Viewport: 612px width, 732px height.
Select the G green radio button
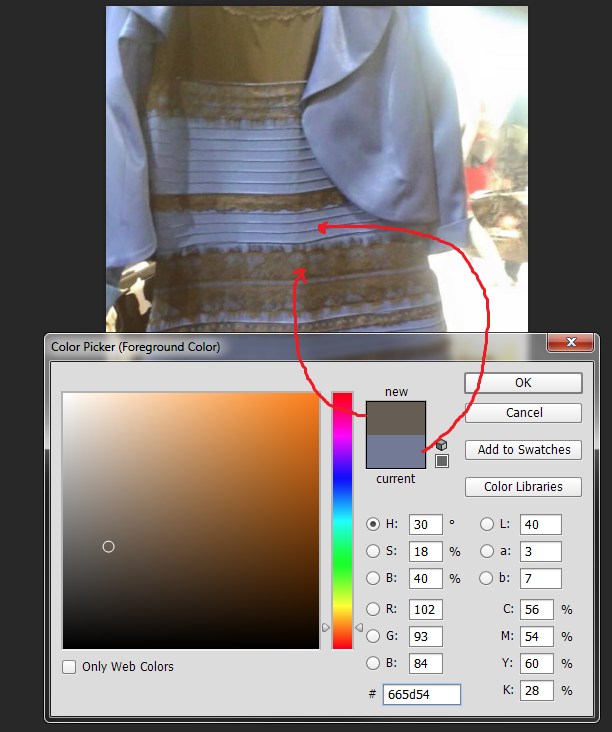tap(373, 636)
